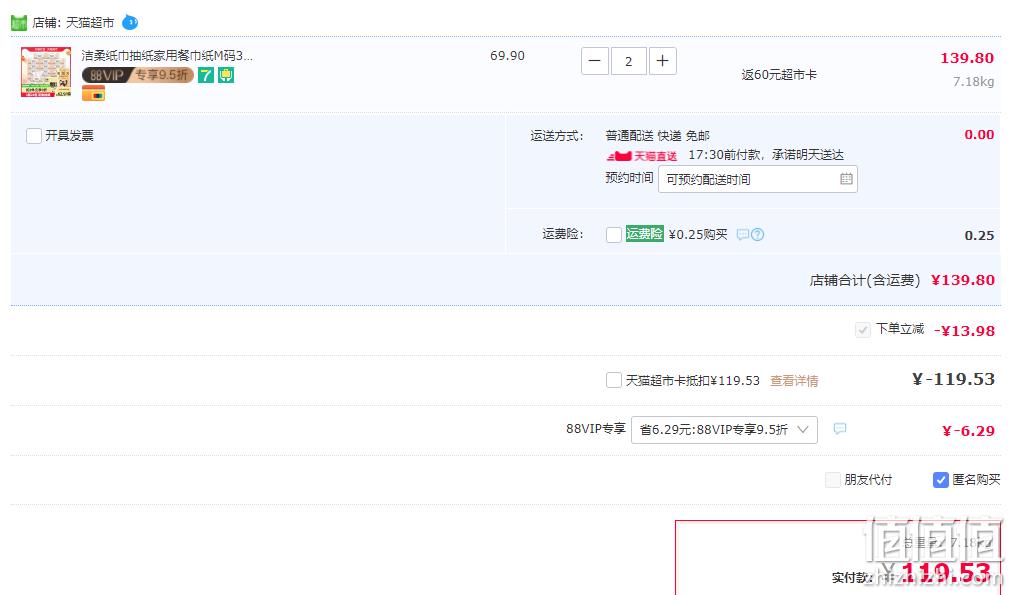Open the 88VIP专享 discount dropdown

point(724,430)
